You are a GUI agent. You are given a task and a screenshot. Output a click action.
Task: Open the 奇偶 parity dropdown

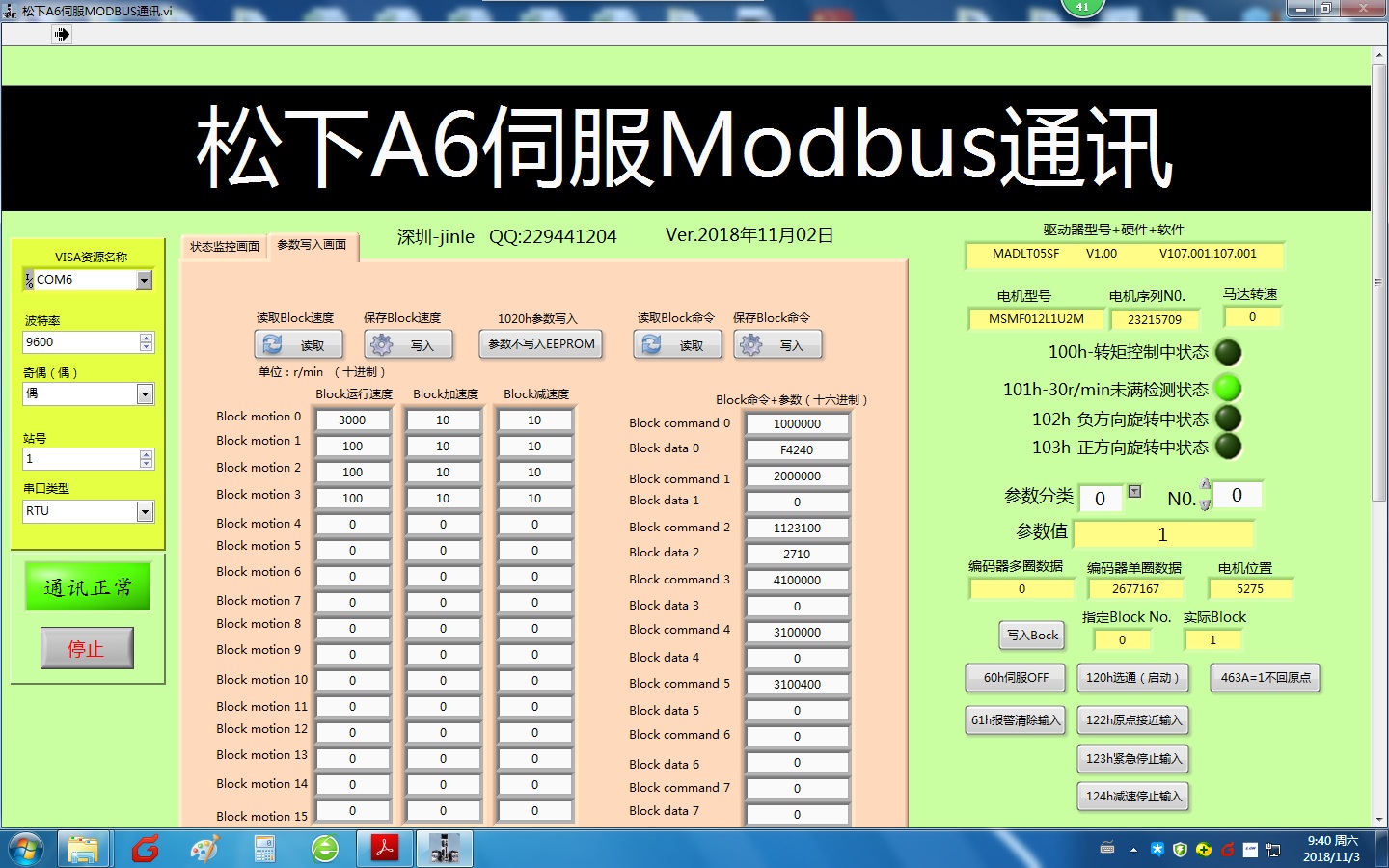(145, 393)
